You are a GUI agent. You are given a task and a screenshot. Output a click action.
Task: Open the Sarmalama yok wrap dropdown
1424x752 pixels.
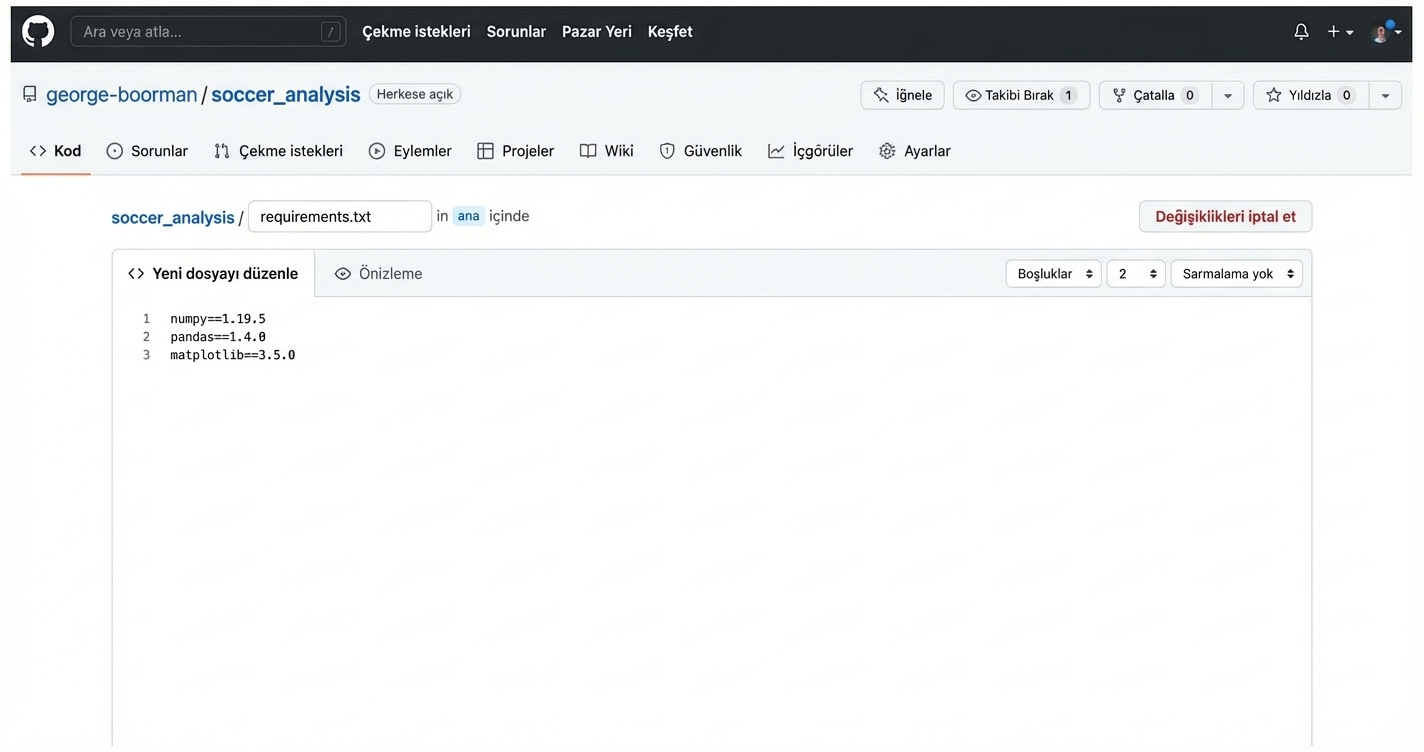(1236, 274)
